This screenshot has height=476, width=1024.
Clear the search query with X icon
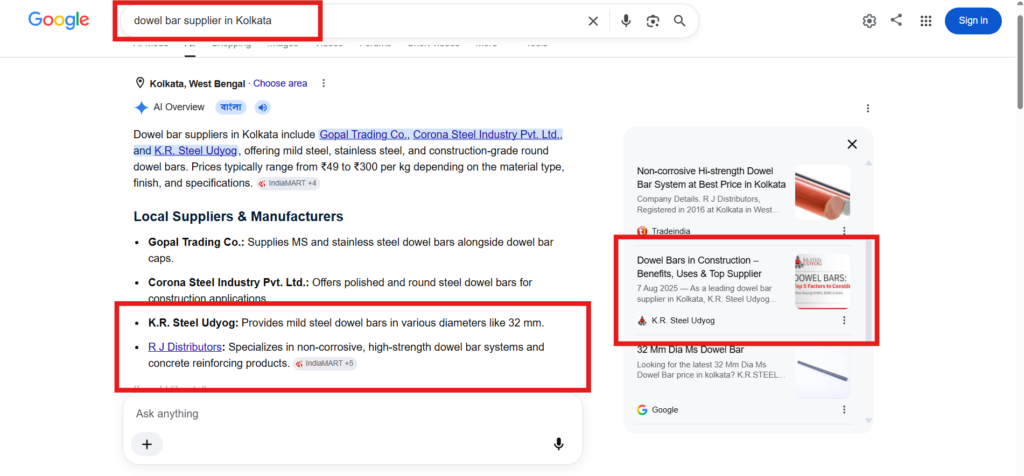(x=593, y=21)
